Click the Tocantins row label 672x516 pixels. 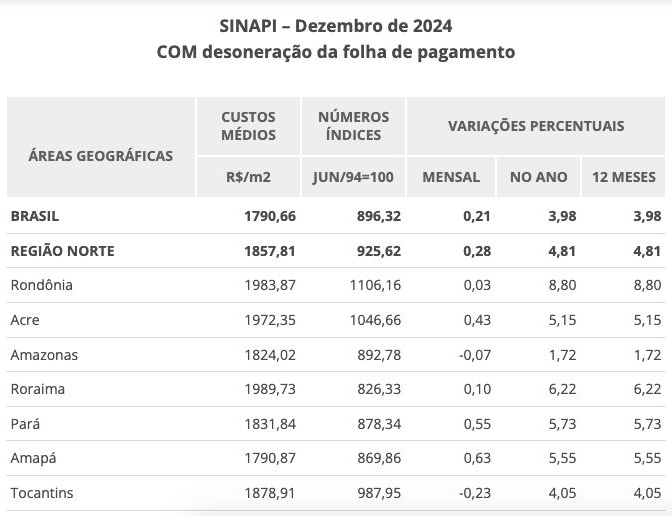[x=42, y=493]
